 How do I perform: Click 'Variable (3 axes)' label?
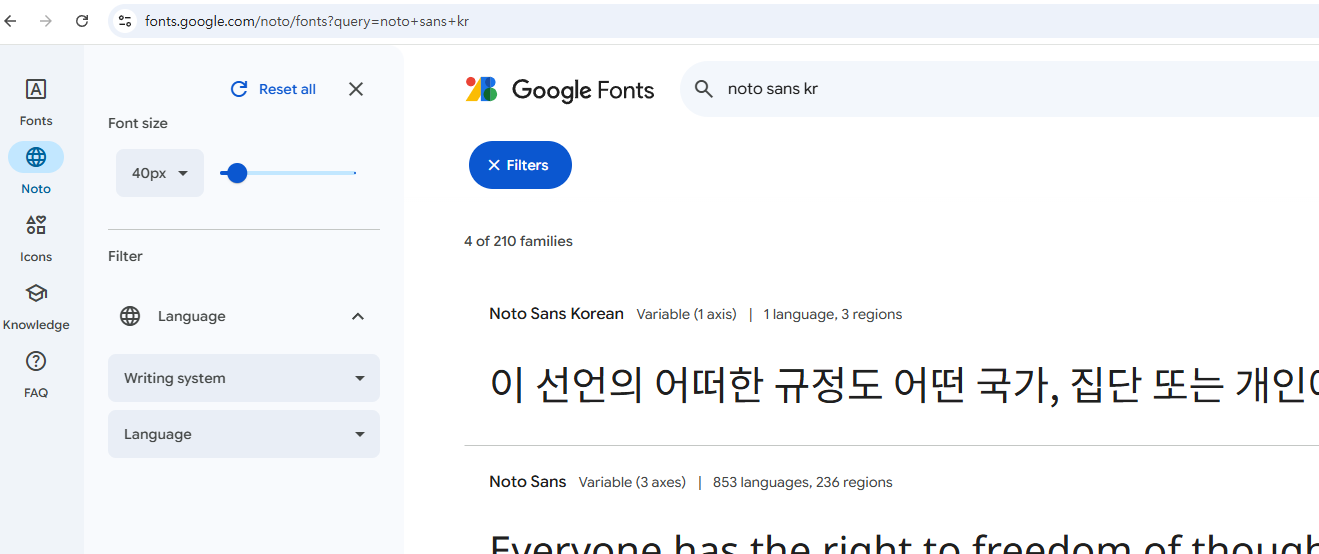click(632, 482)
